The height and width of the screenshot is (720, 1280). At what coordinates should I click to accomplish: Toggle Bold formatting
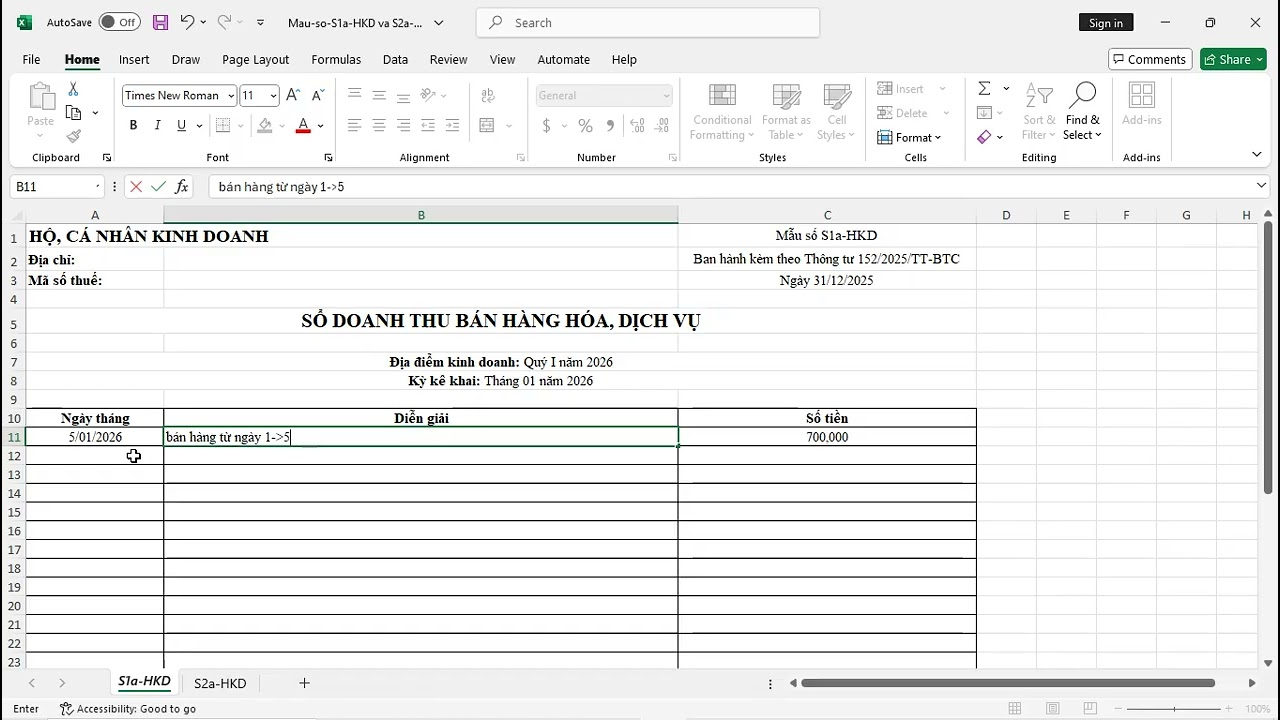tap(133, 125)
